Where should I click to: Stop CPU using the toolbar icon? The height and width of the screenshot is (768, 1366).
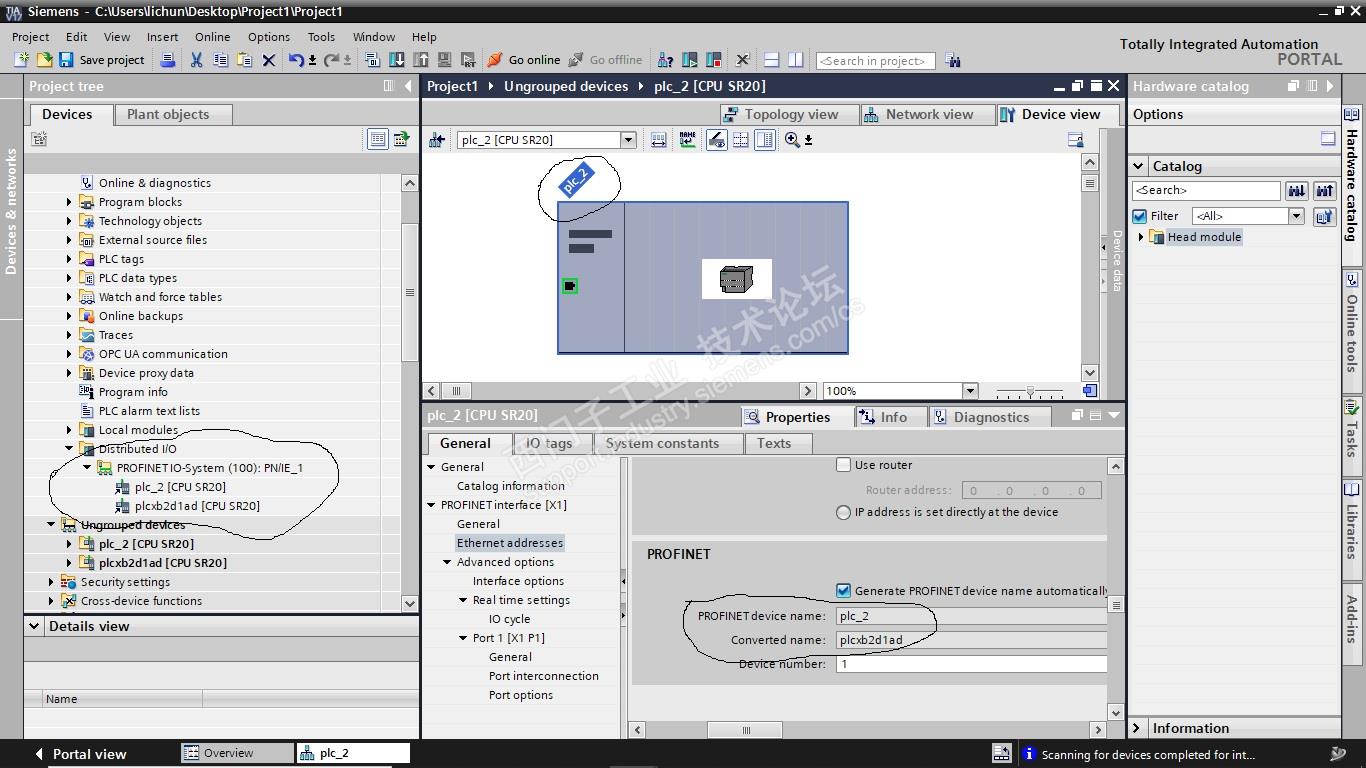point(713,60)
